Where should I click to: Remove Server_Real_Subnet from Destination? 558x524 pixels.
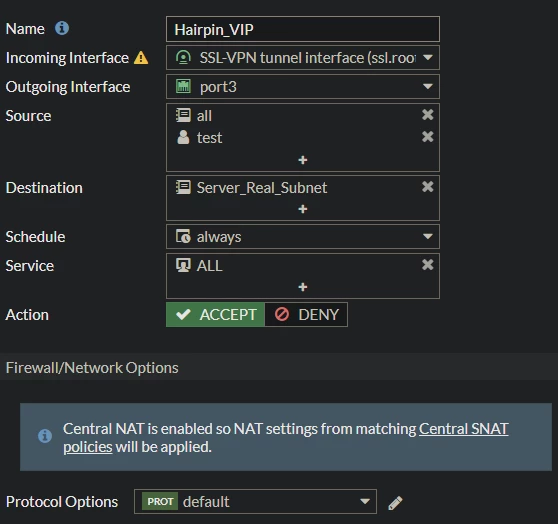pyautogui.click(x=427, y=187)
